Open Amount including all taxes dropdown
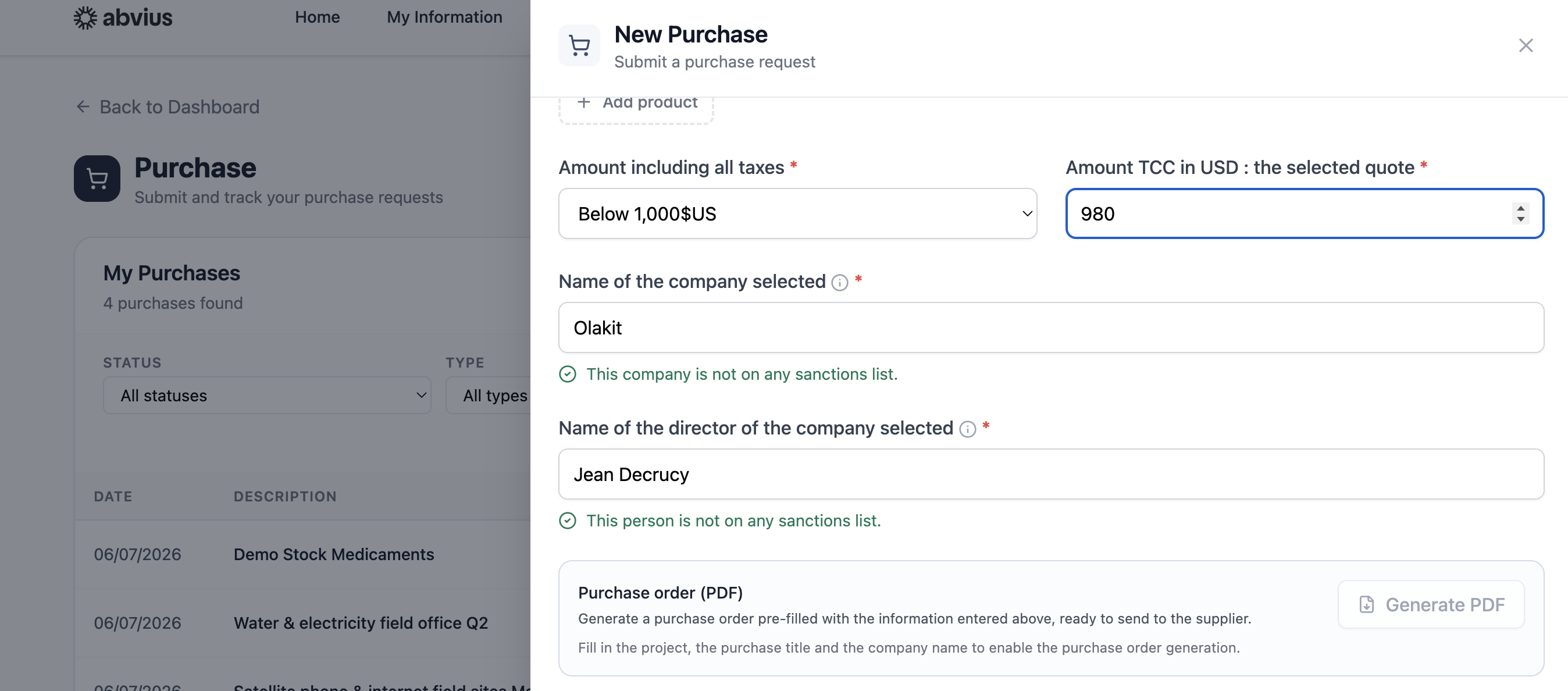 pos(797,213)
